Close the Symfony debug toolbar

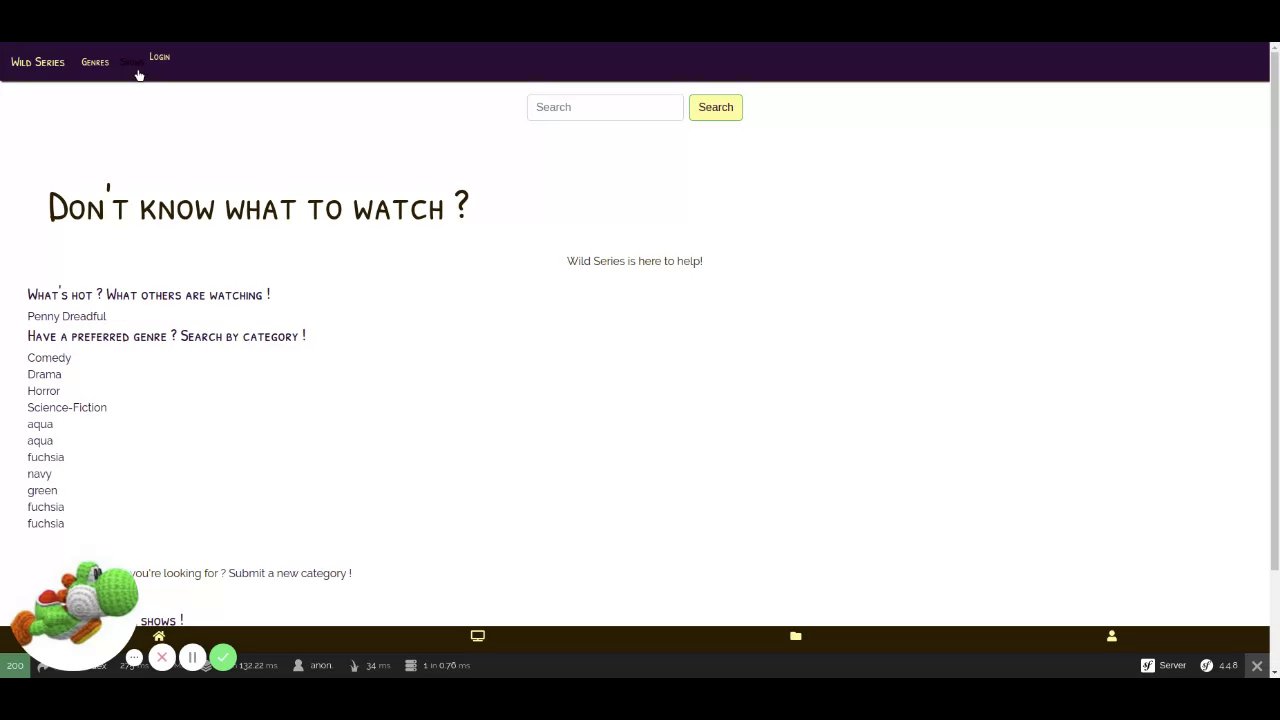(1257, 666)
